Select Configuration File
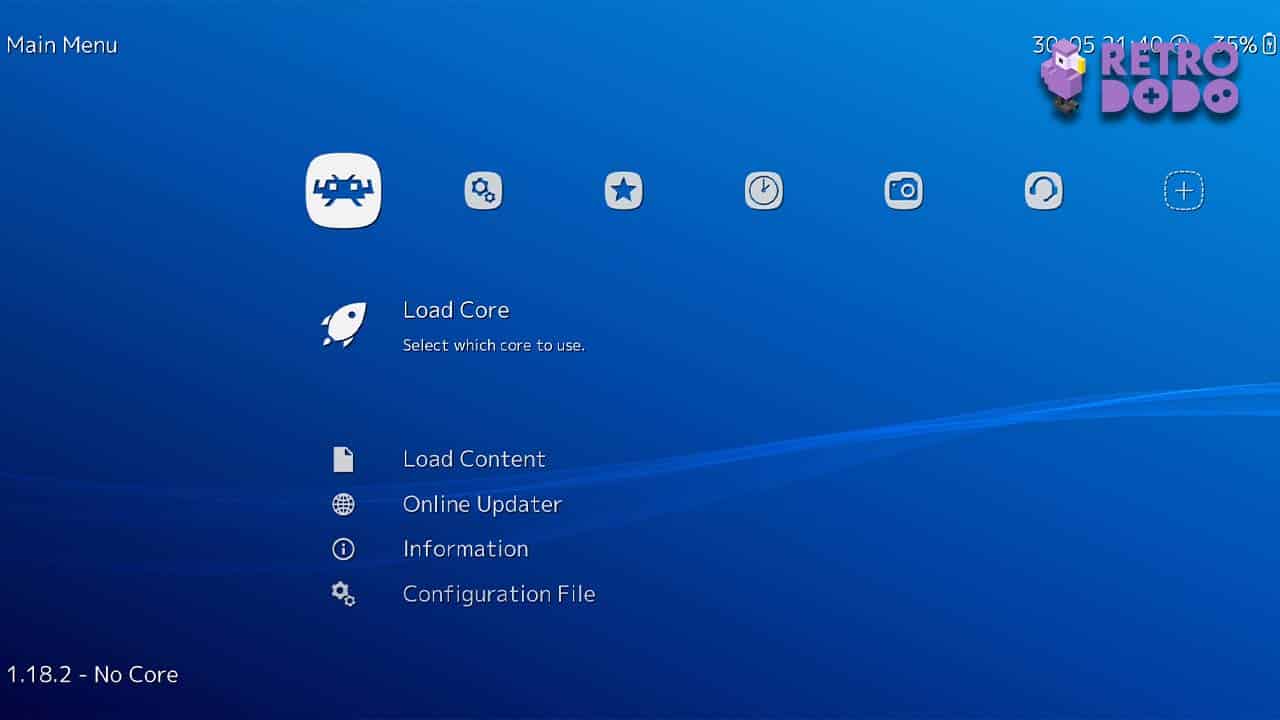Screen dimensions: 1280x720 click(498, 593)
